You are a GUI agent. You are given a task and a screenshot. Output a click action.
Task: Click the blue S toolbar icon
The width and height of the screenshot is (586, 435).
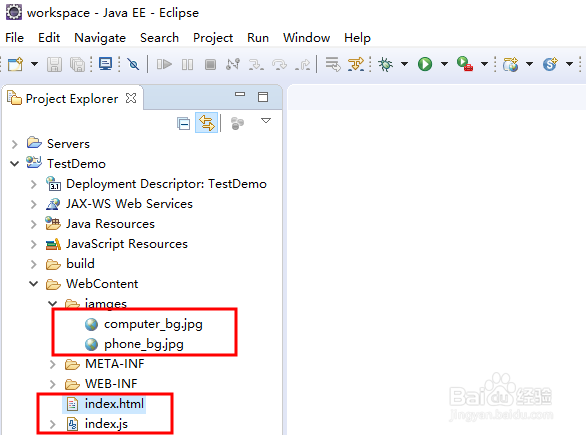point(550,64)
